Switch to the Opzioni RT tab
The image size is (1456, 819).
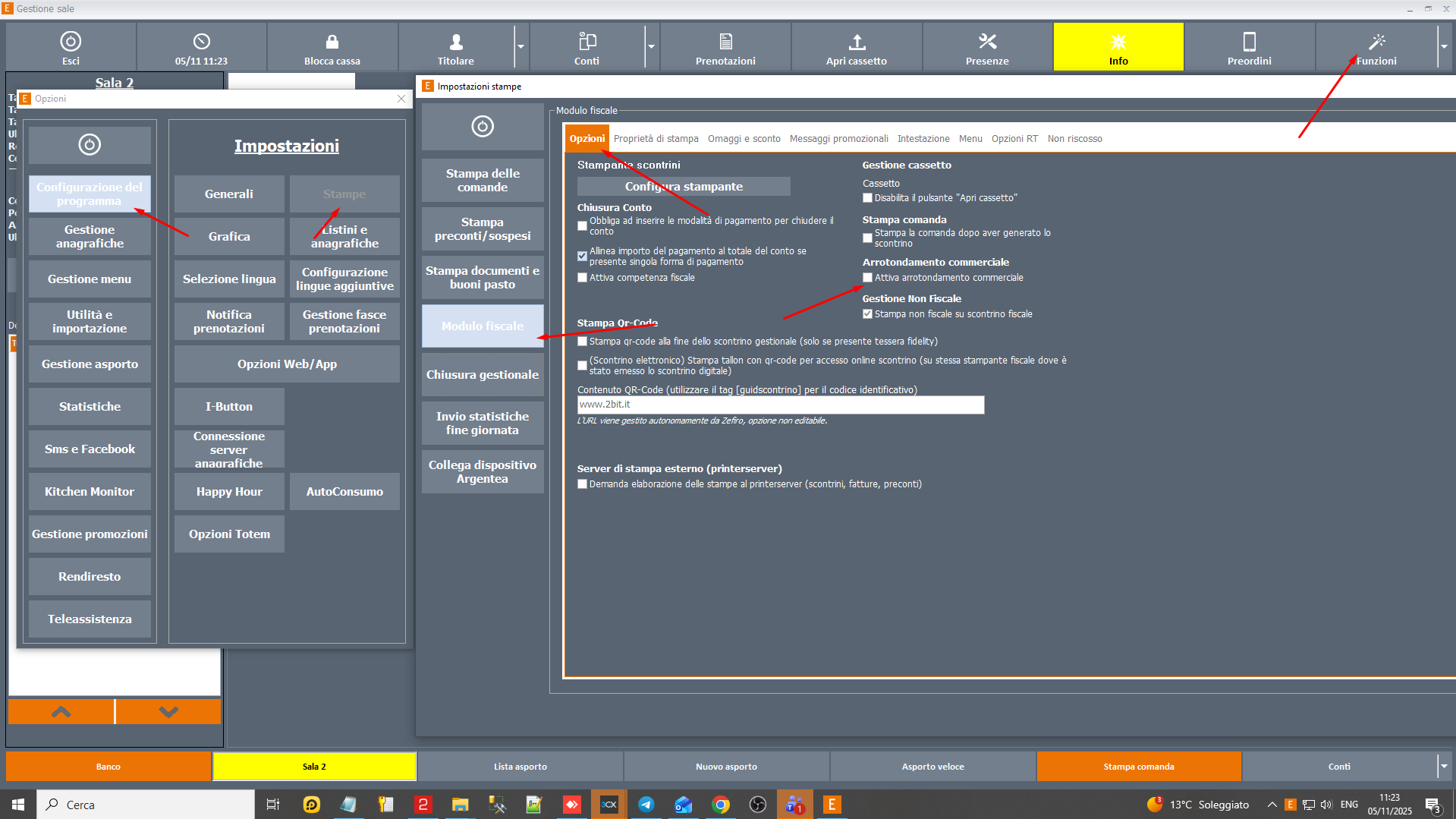coord(1014,139)
